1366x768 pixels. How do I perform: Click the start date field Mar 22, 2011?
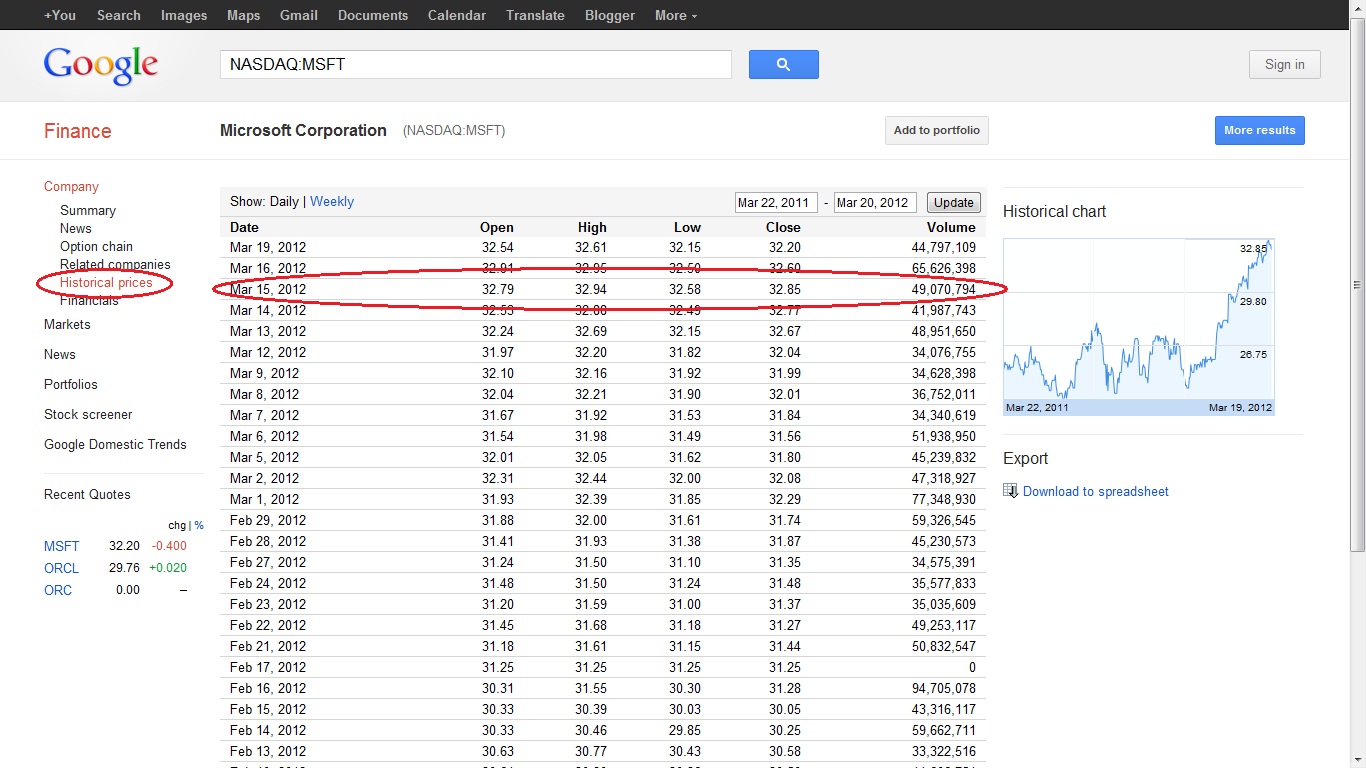click(x=775, y=202)
